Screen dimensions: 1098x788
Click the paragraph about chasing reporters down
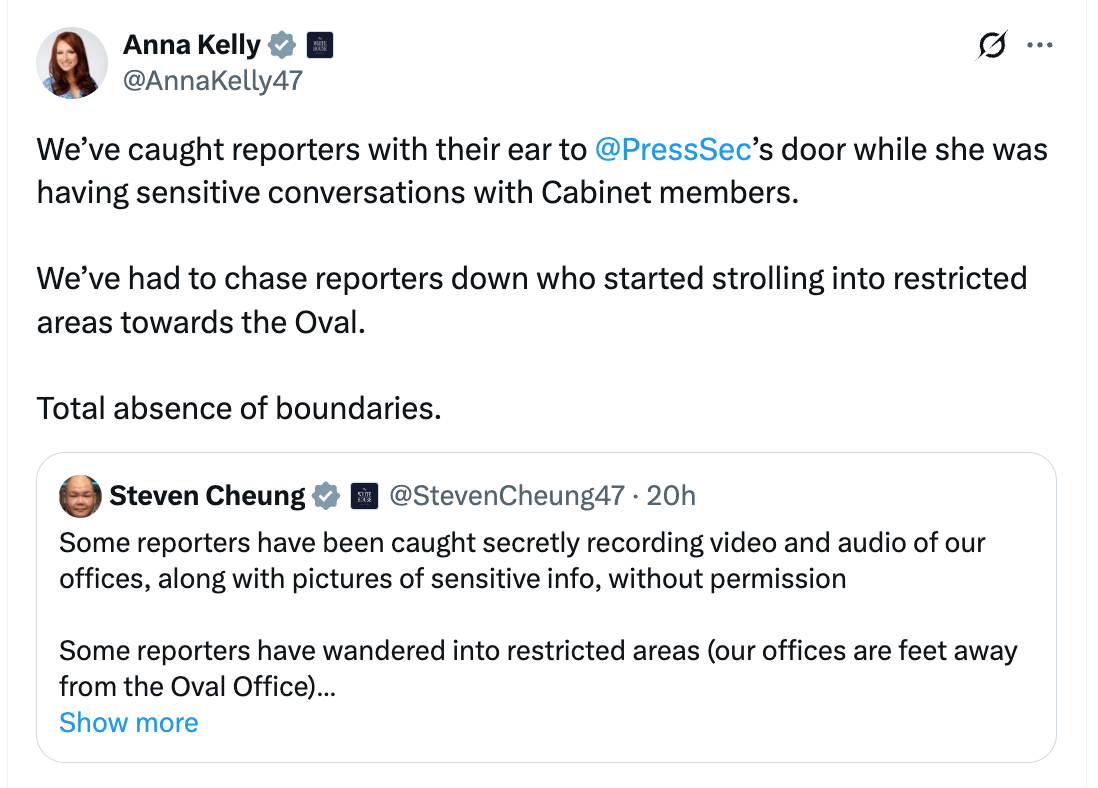click(531, 299)
